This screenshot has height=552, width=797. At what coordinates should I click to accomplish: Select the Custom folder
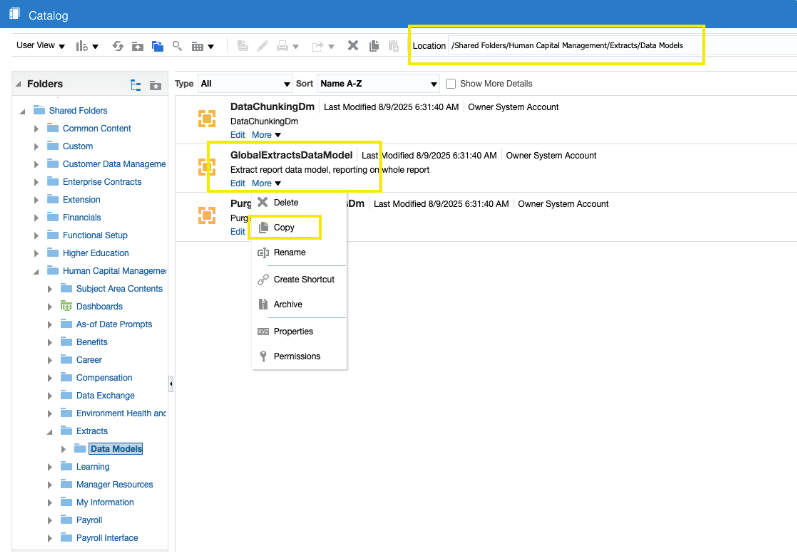pyautogui.click(x=78, y=146)
